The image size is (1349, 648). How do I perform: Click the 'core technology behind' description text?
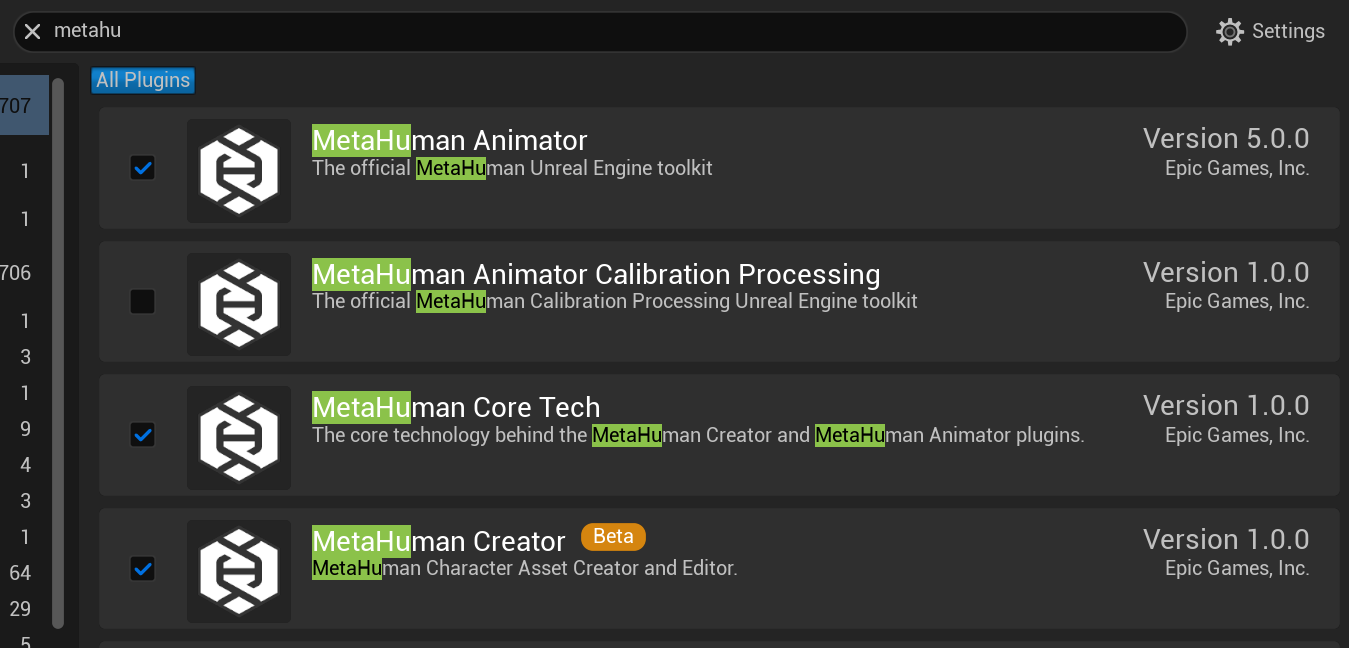[698, 435]
